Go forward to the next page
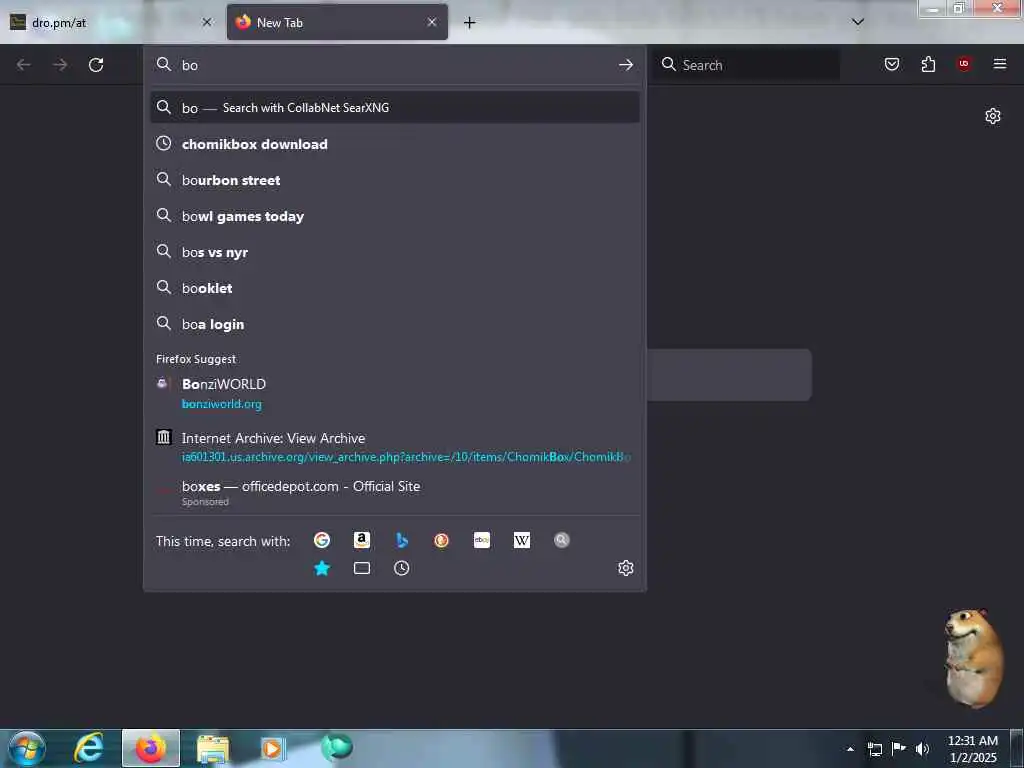1024x768 pixels. pos(60,65)
